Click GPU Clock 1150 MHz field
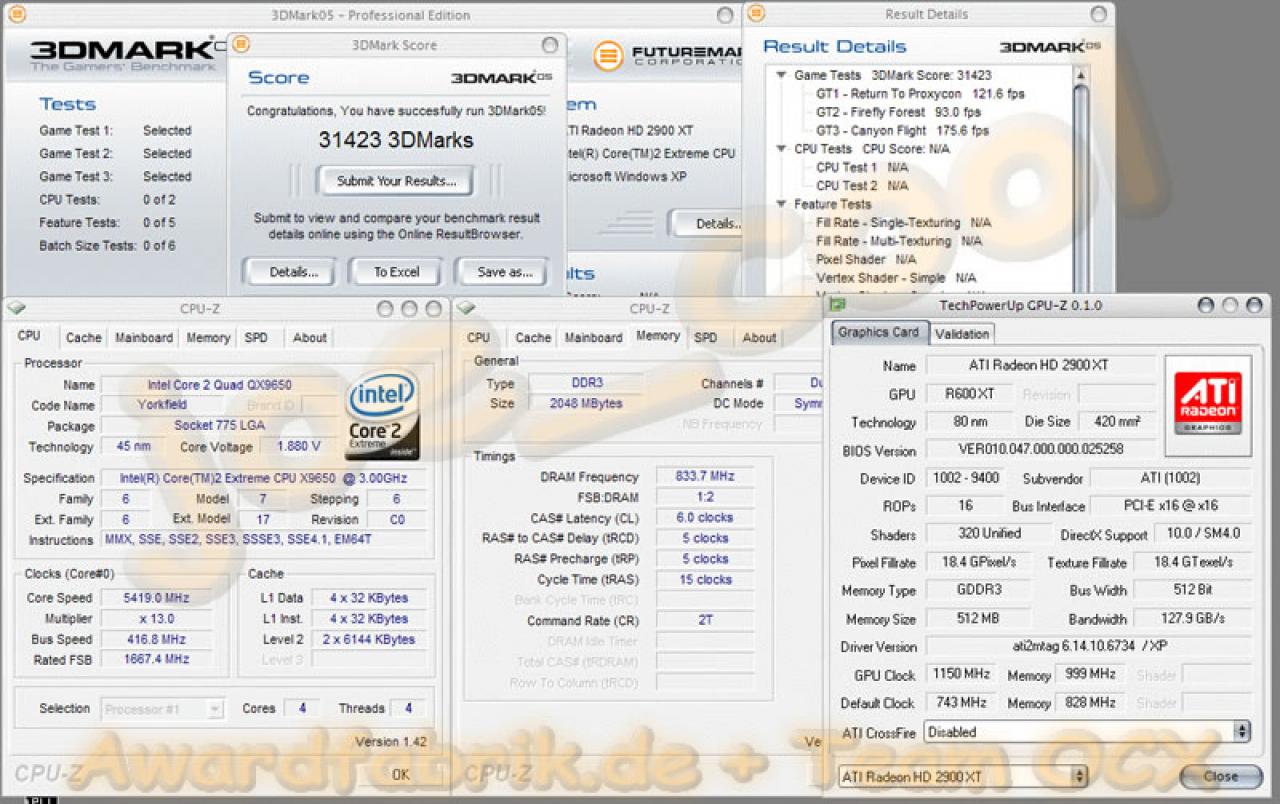This screenshot has height=804, width=1280. click(x=961, y=675)
